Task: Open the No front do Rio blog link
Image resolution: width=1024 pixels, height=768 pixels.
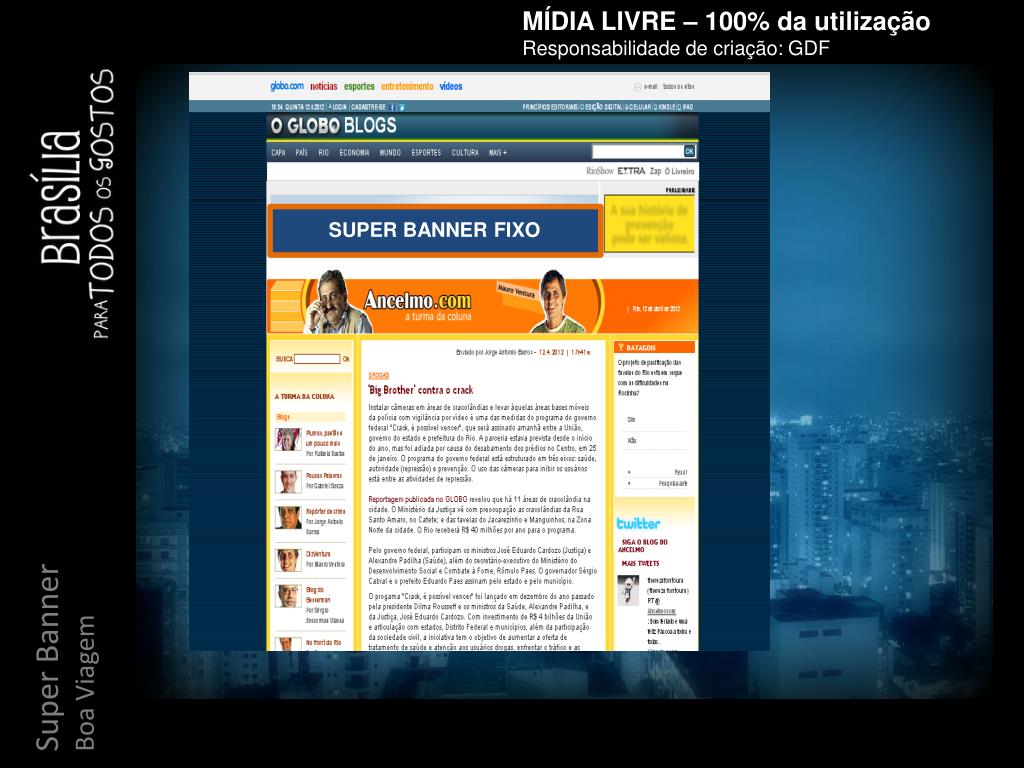Action: point(323,643)
